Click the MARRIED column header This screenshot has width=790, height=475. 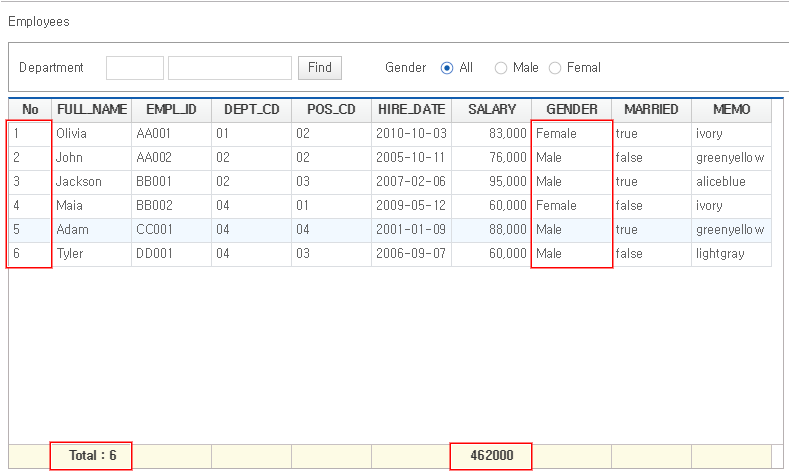(651, 110)
